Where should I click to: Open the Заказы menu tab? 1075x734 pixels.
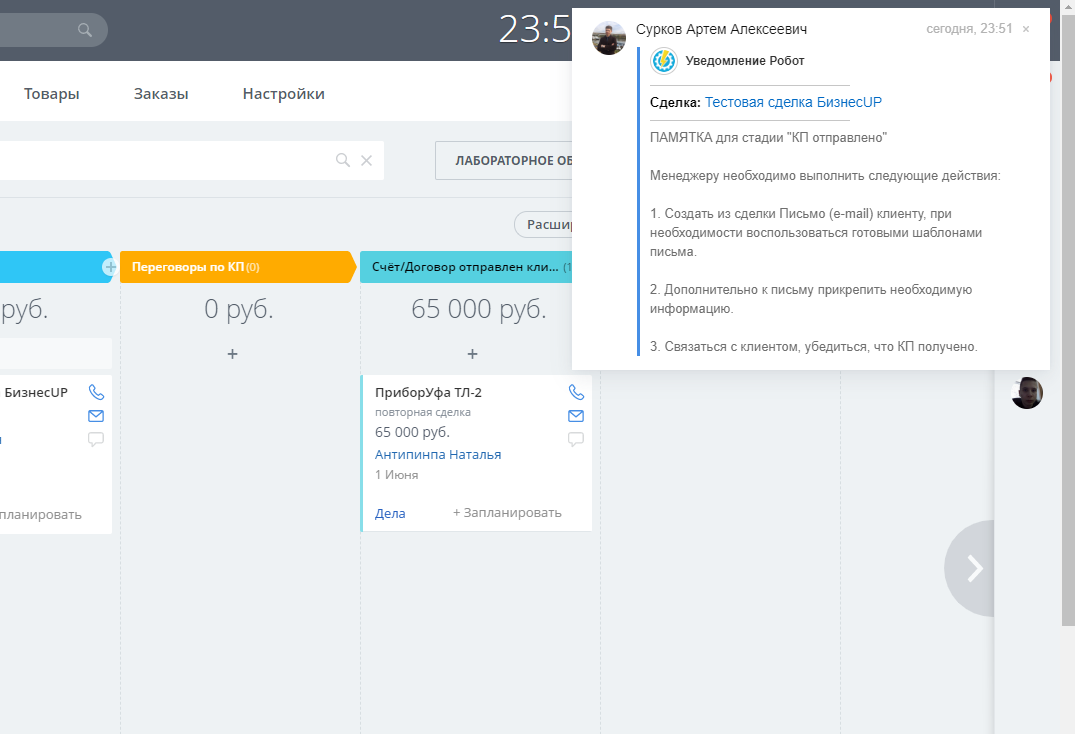(161, 94)
